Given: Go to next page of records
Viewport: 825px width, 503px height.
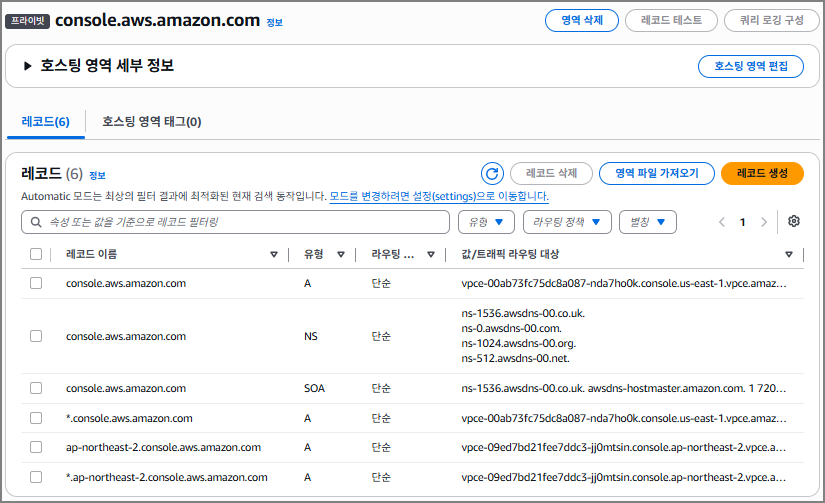Looking at the screenshot, I should coord(764,222).
